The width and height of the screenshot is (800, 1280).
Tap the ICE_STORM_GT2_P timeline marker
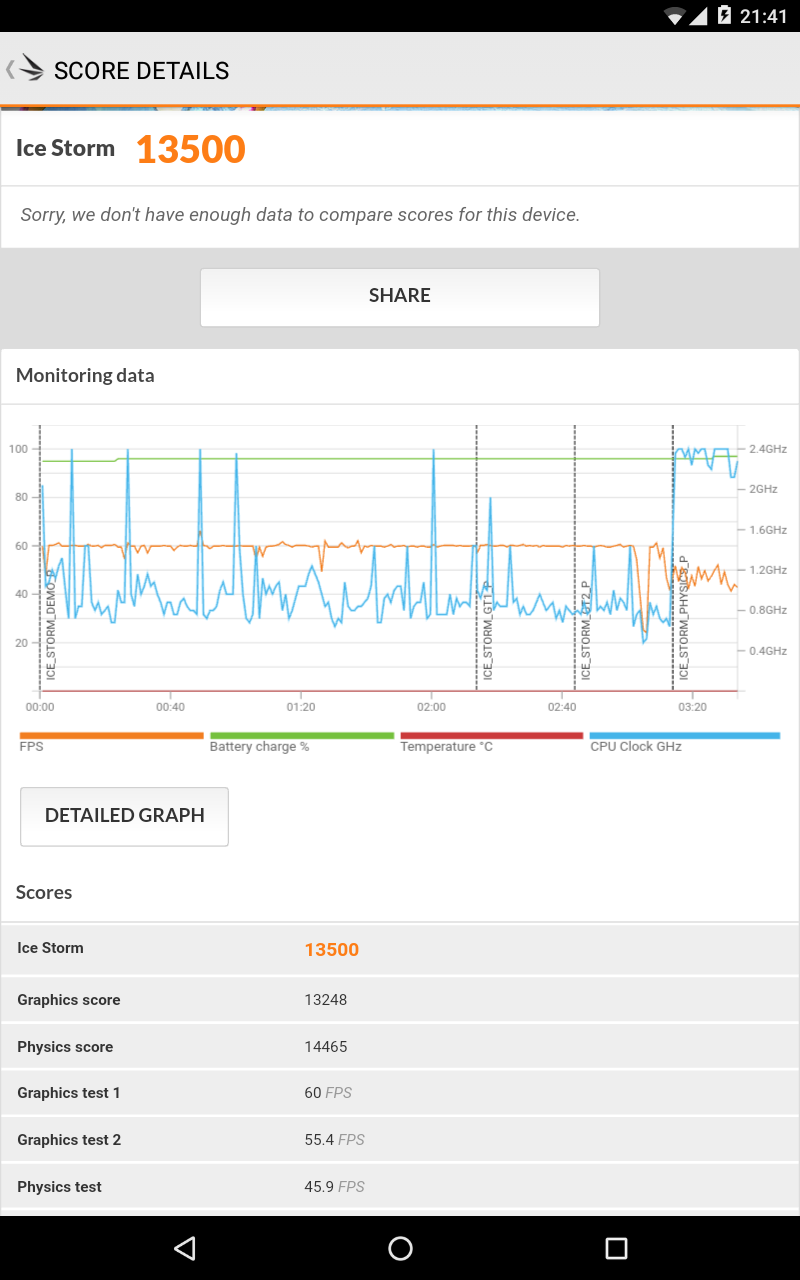pos(585,630)
